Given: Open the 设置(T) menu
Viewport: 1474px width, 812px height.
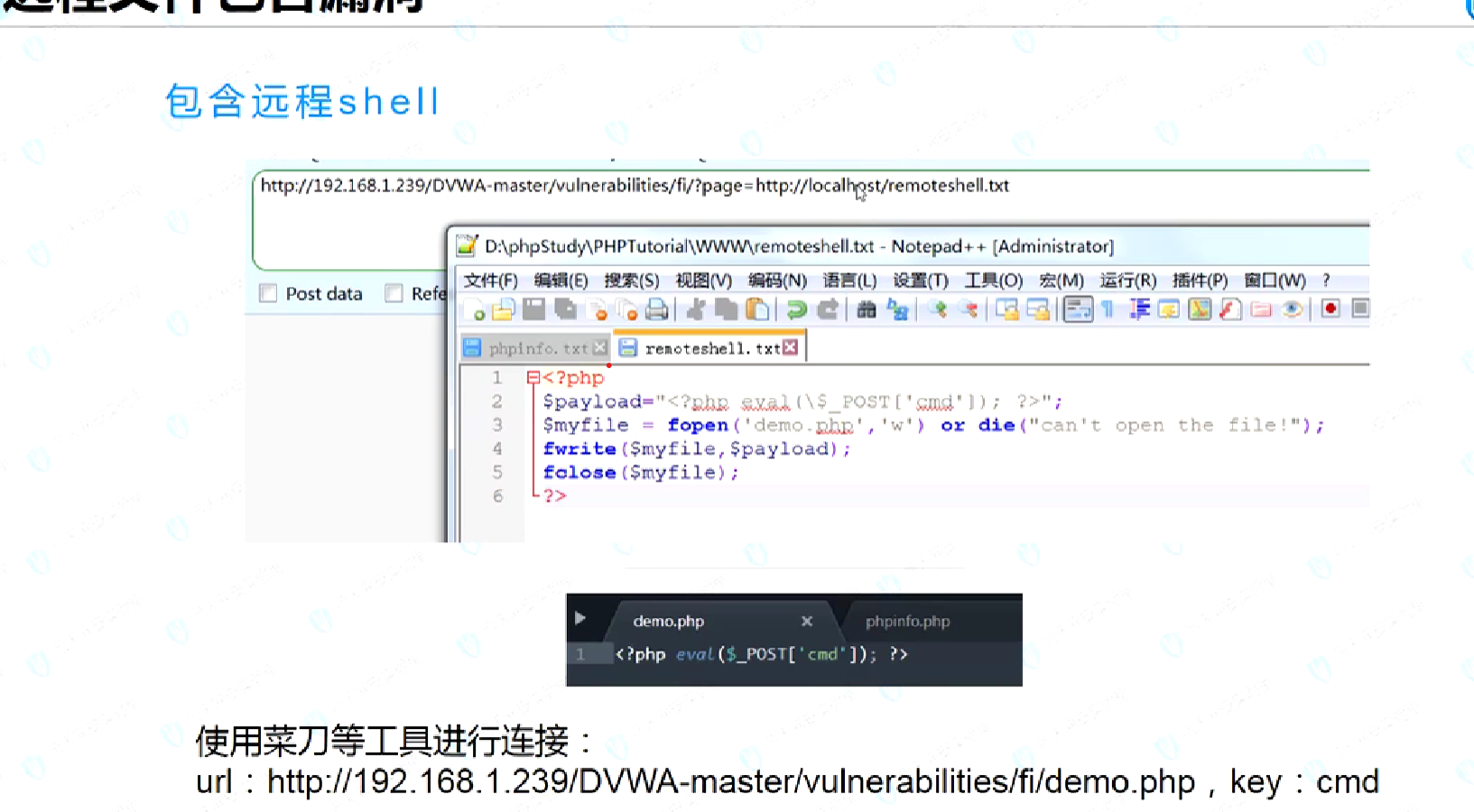Looking at the screenshot, I should click(921, 281).
